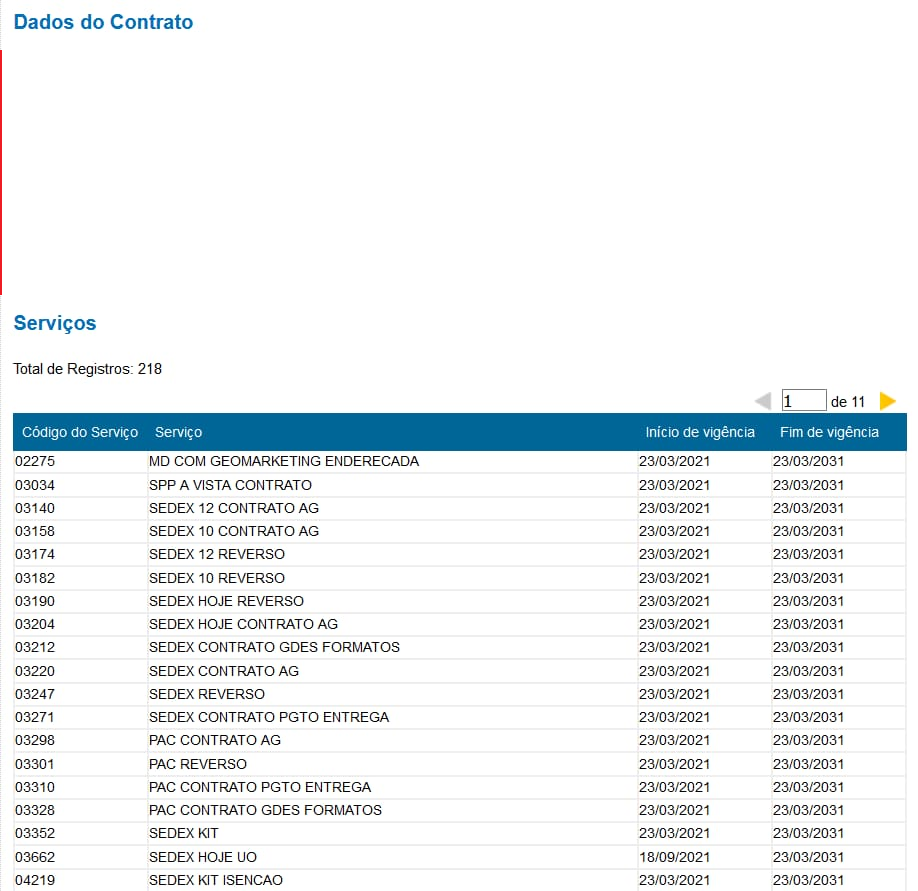Click the Serviço column header
Screen dimensions: 918x891
(x=179, y=432)
